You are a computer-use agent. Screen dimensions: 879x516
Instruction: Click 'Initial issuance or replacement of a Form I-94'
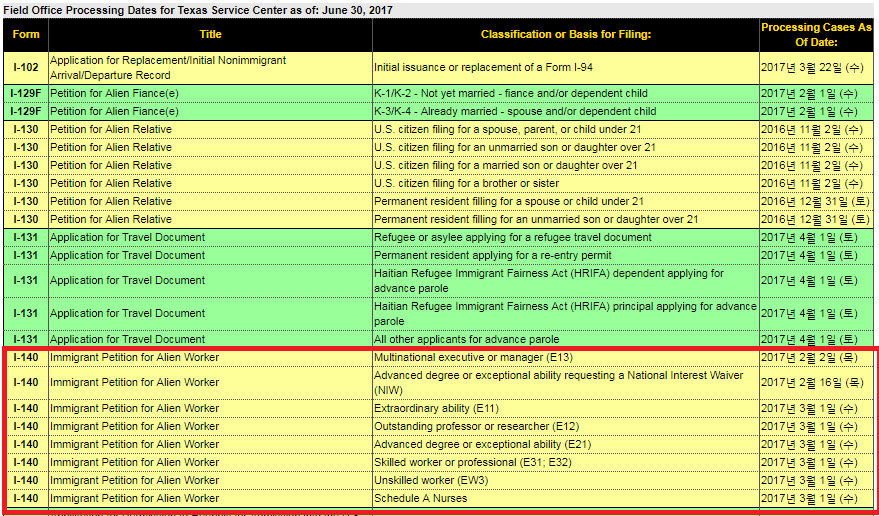483,67
